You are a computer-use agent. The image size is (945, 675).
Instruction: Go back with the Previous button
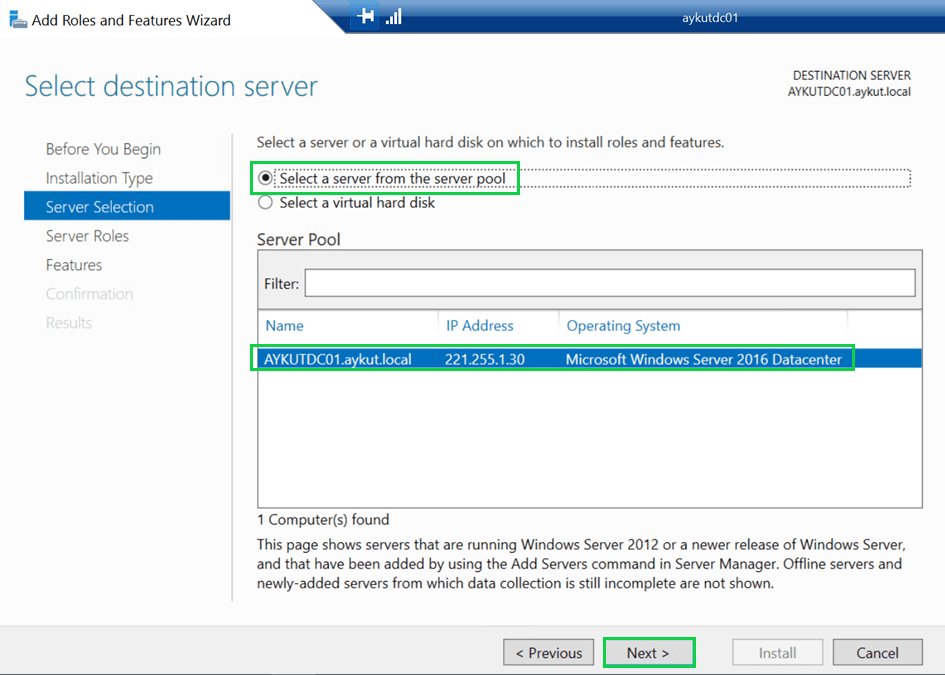click(548, 653)
